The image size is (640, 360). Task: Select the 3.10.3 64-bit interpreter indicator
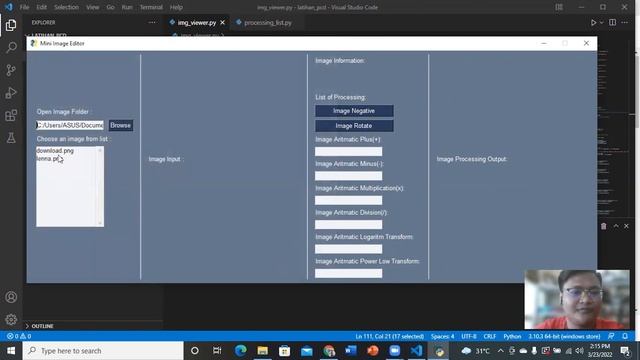point(564,336)
